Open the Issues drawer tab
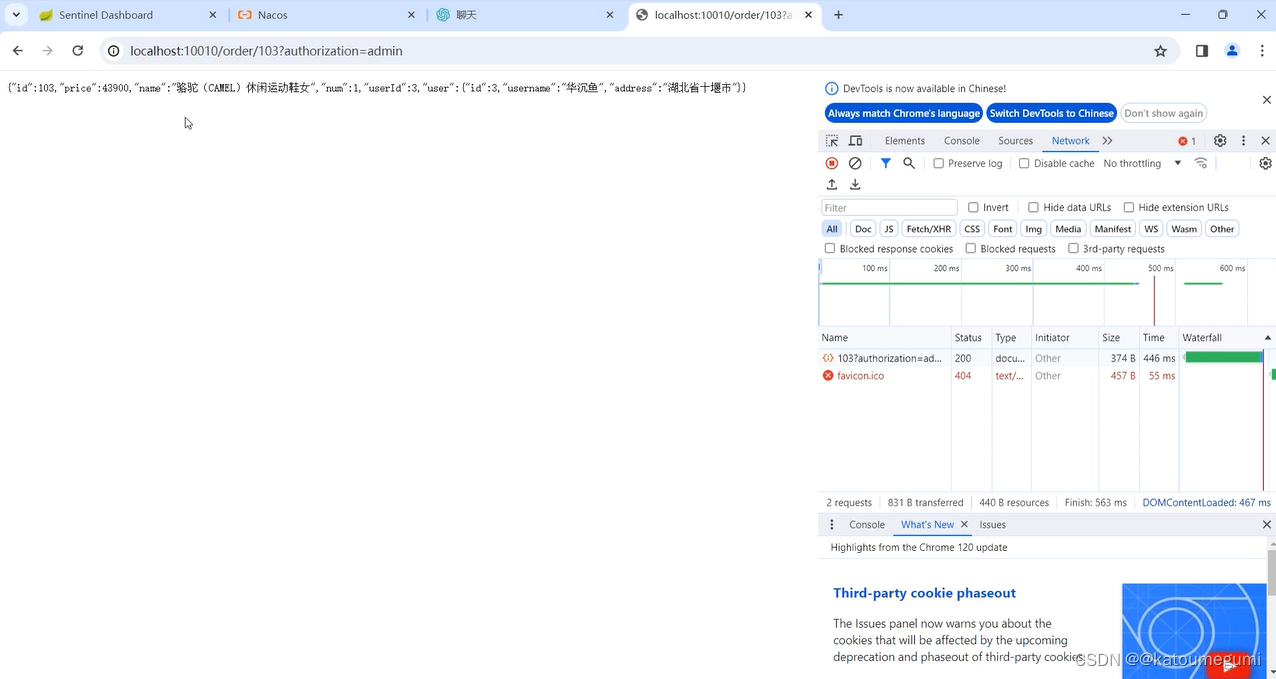Screen dimensions: 1276x679 pos(993,524)
